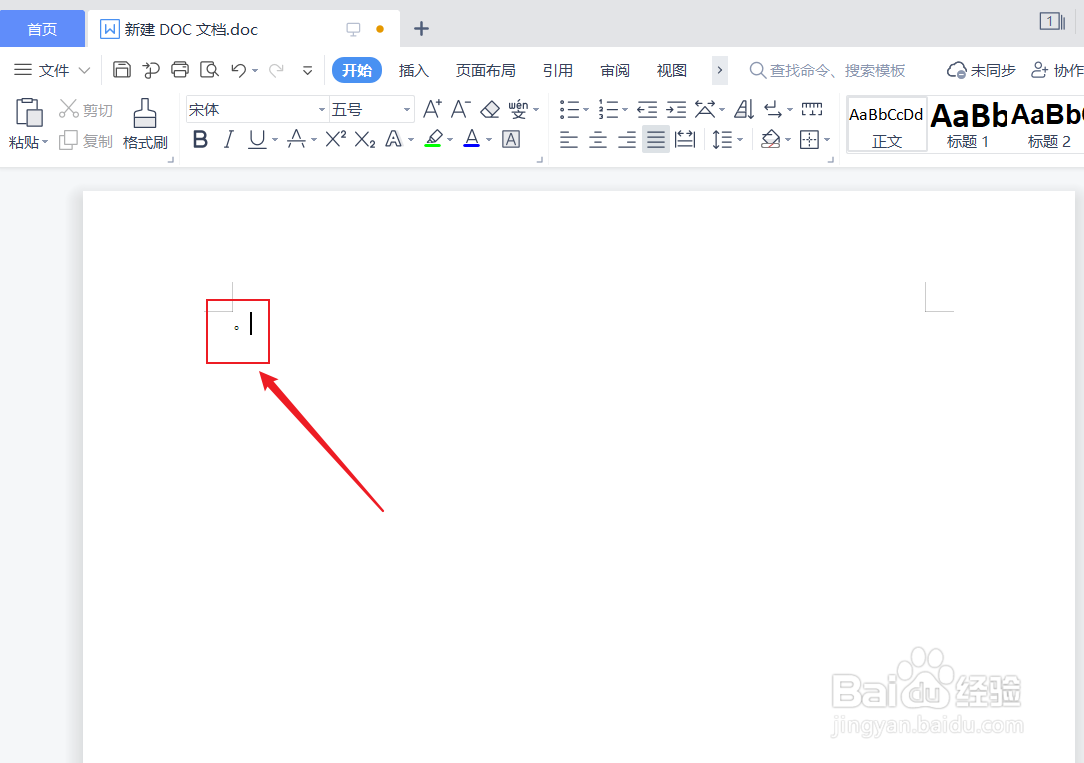The height and width of the screenshot is (763, 1084).
Task: Open paragraph dialog launcher corner
Action: pyautogui.click(x=831, y=160)
